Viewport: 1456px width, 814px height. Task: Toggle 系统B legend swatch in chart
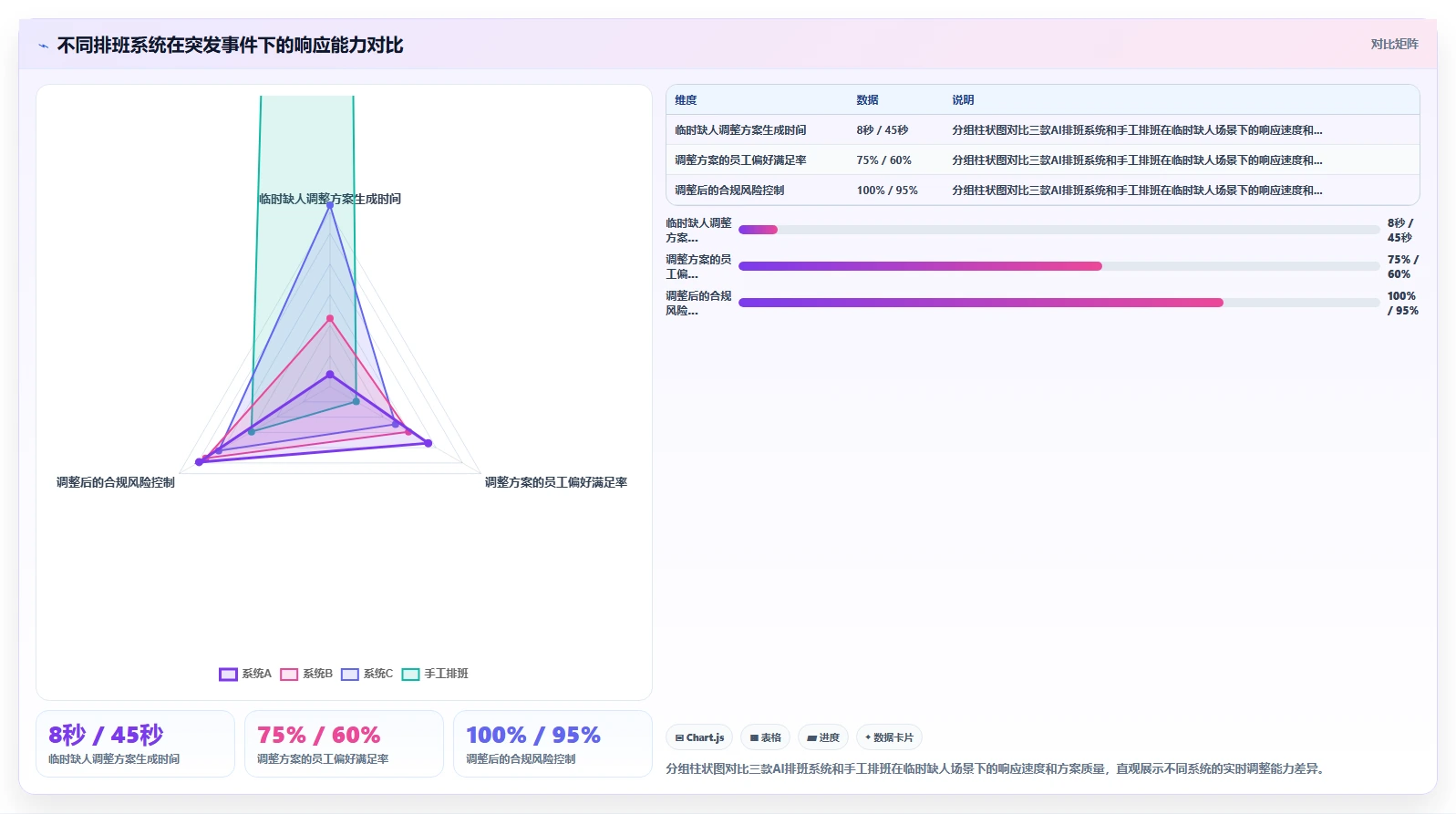click(289, 675)
